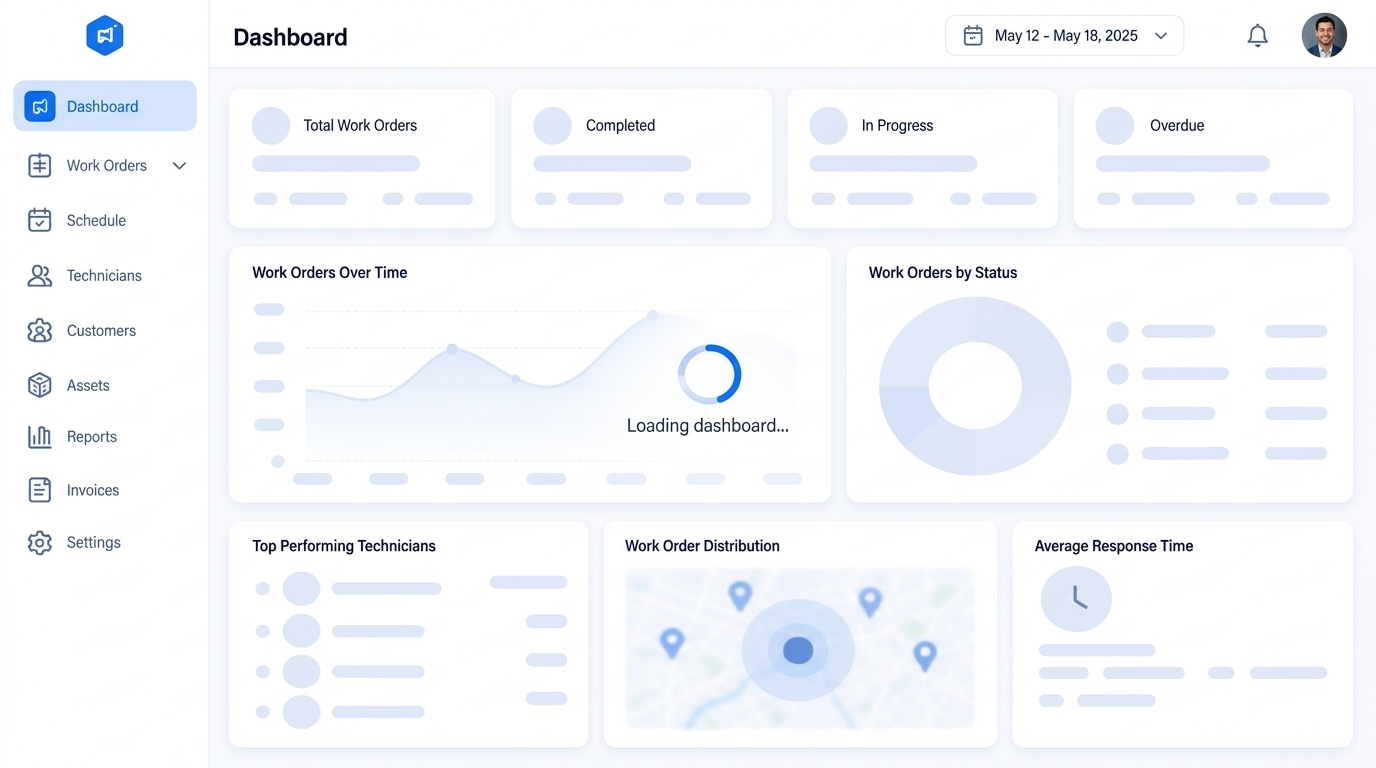Click the central blue location marker on map

coord(797,651)
